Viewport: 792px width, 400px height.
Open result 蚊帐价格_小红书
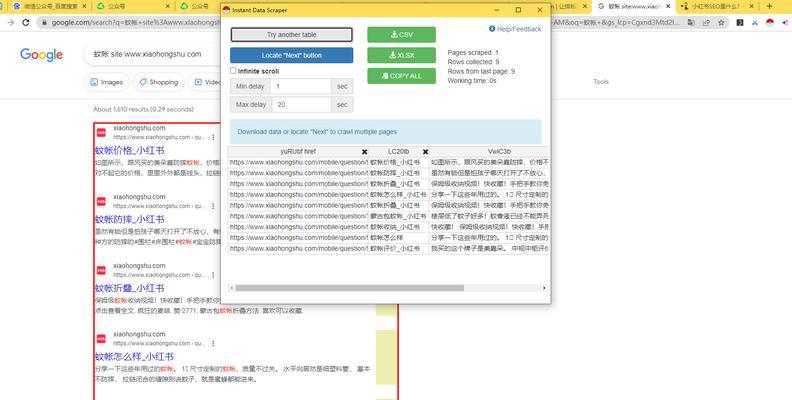coord(130,151)
